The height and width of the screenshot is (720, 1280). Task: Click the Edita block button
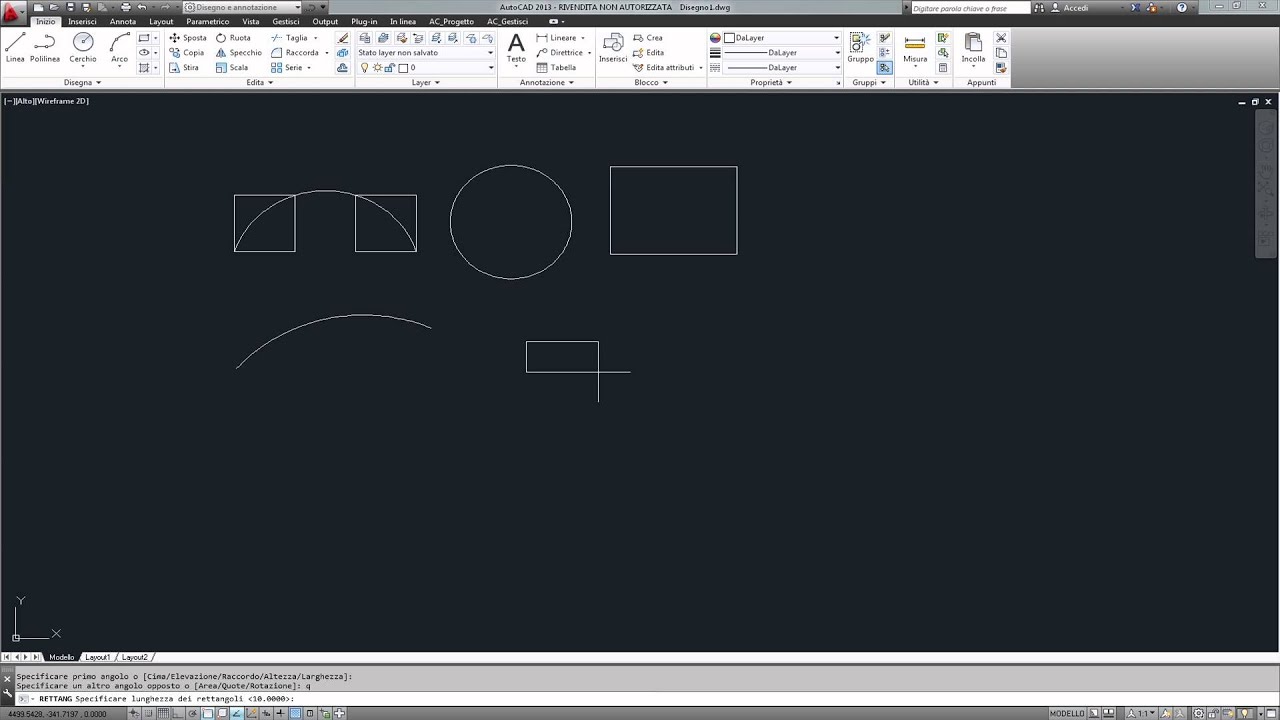point(648,53)
